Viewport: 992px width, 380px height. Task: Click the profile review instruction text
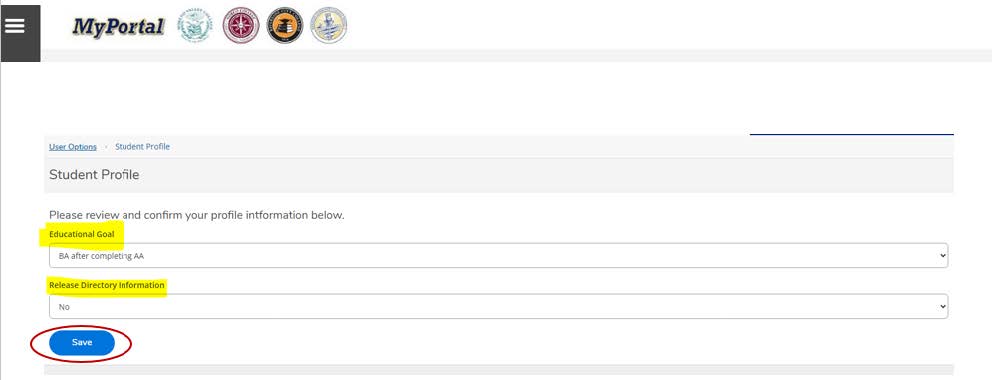pos(197,215)
